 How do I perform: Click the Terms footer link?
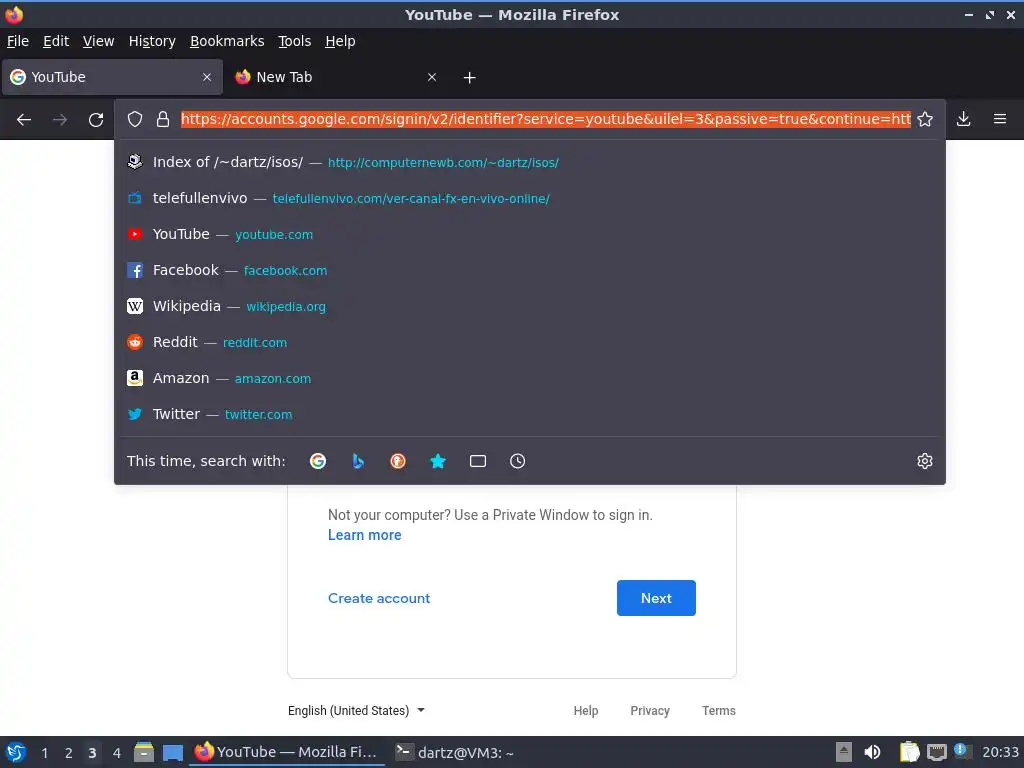[718, 711]
